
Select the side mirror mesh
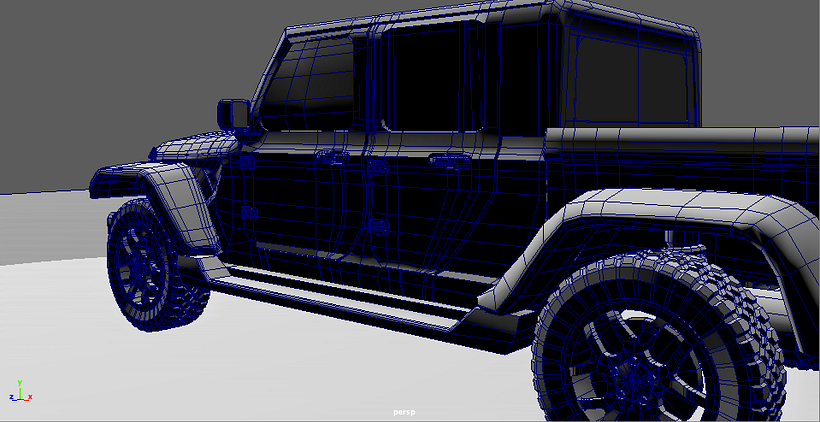tap(233, 114)
